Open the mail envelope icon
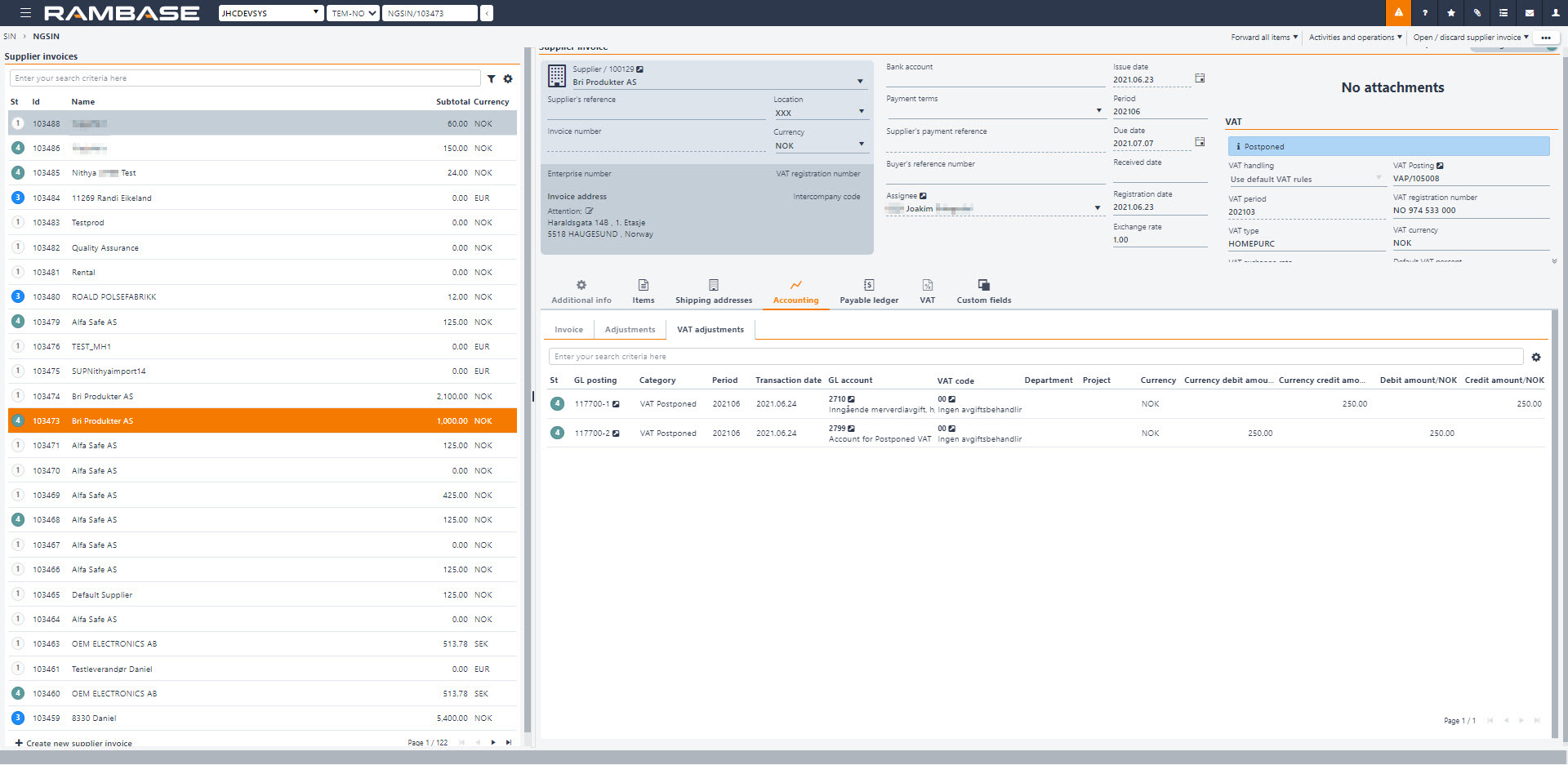The image size is (1568, 765). point(1529,13)
